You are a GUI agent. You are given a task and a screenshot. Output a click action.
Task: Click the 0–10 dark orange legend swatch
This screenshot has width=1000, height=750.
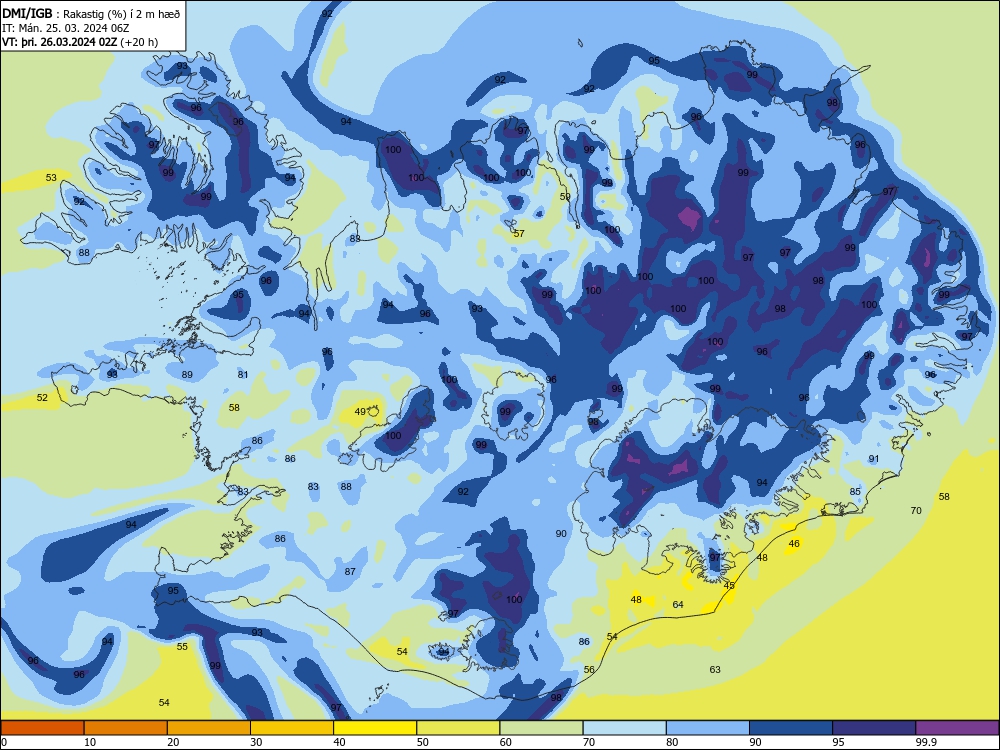tap(42, 728)
